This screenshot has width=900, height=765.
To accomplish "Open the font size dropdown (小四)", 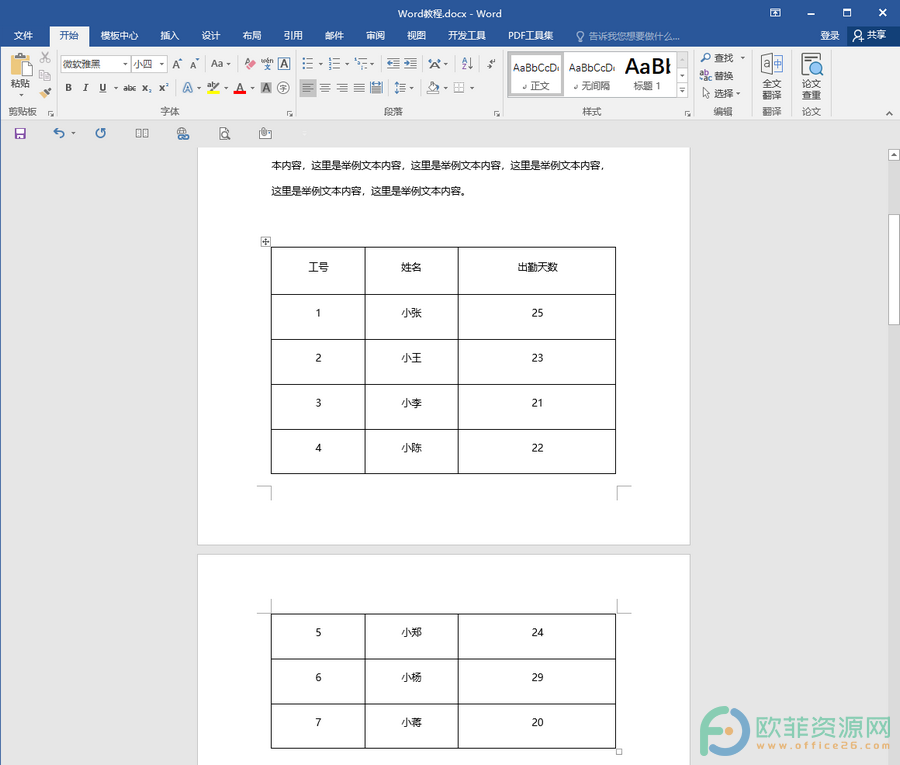I will (x=162, y=64).
